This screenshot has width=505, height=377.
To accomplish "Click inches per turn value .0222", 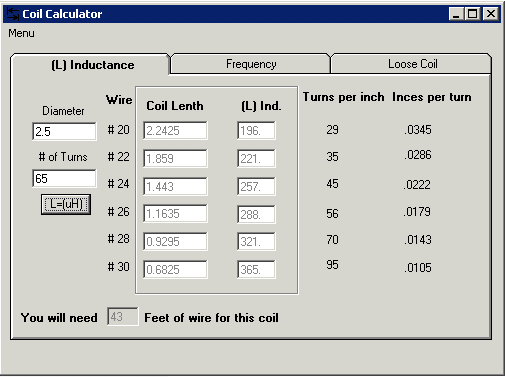I will pos(417,185).
